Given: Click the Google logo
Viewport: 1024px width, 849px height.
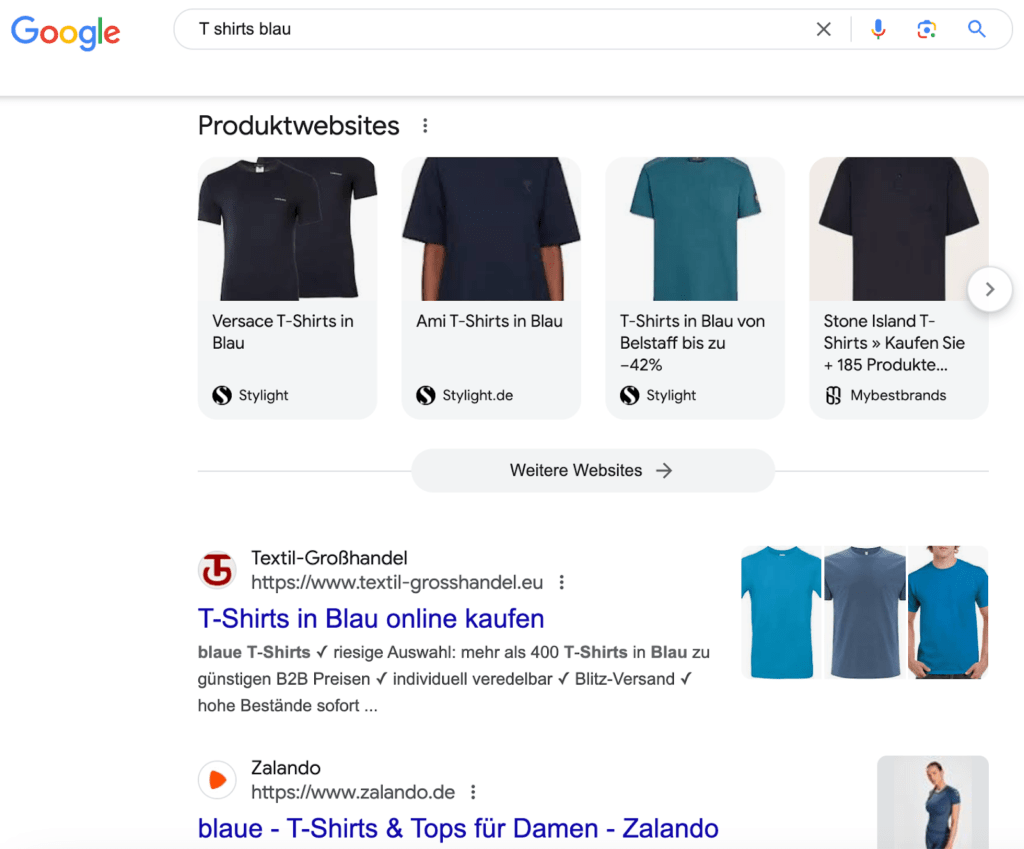Looking at the screenshot, I should (x=66, y=31).
